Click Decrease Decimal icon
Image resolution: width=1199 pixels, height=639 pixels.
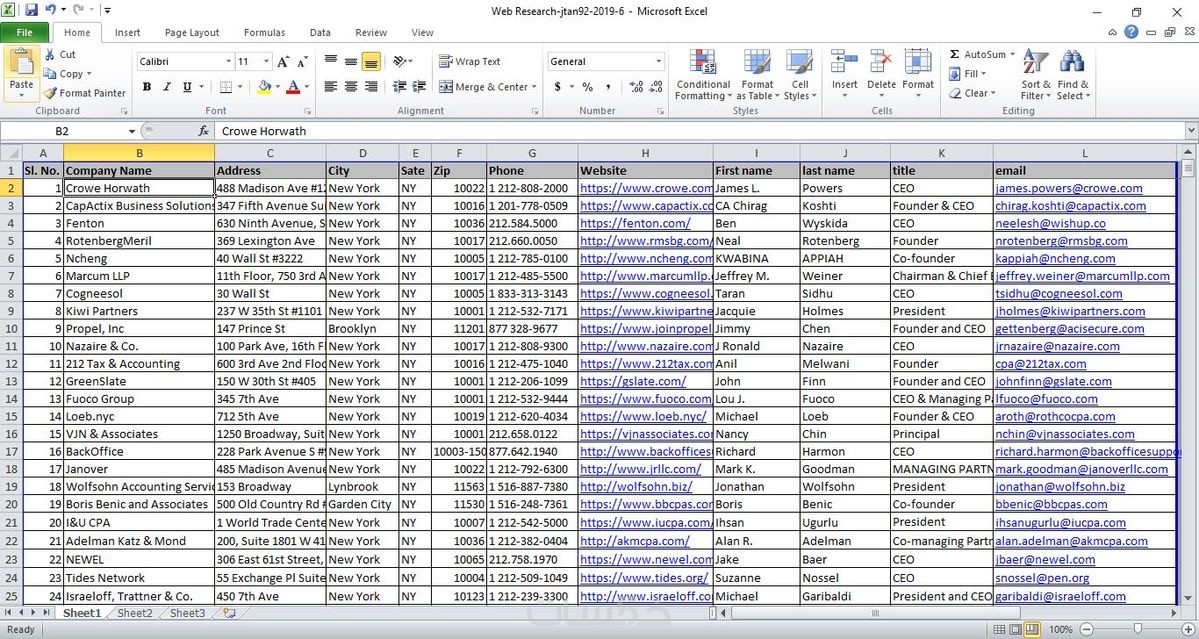pos(657,87)
